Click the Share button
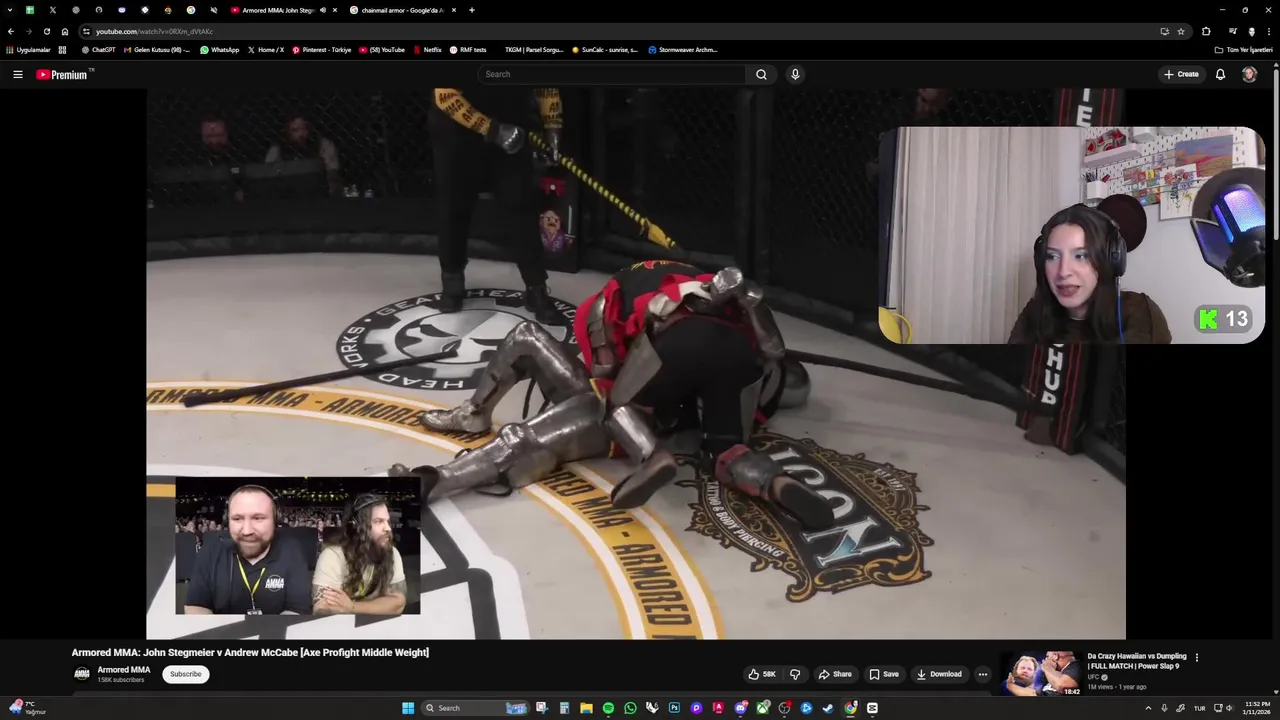 [835, 674]
